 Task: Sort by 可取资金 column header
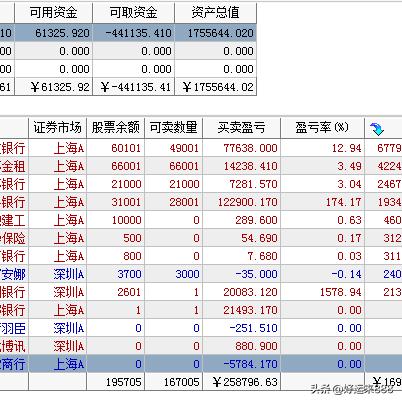tap(133, 13)
